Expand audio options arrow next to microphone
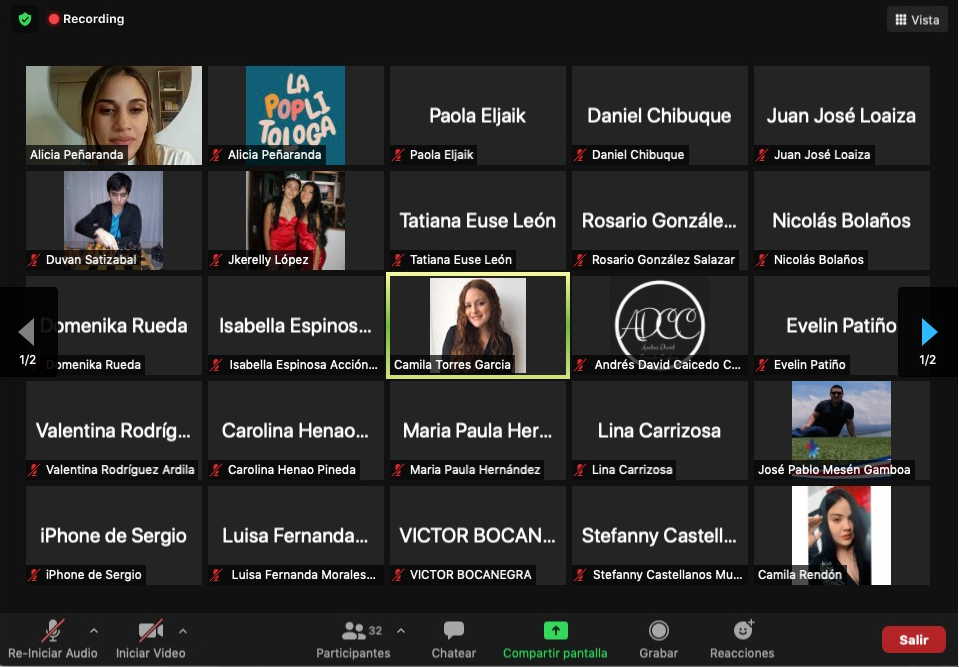This screenshot has width=959, height=667. point(94,631)
